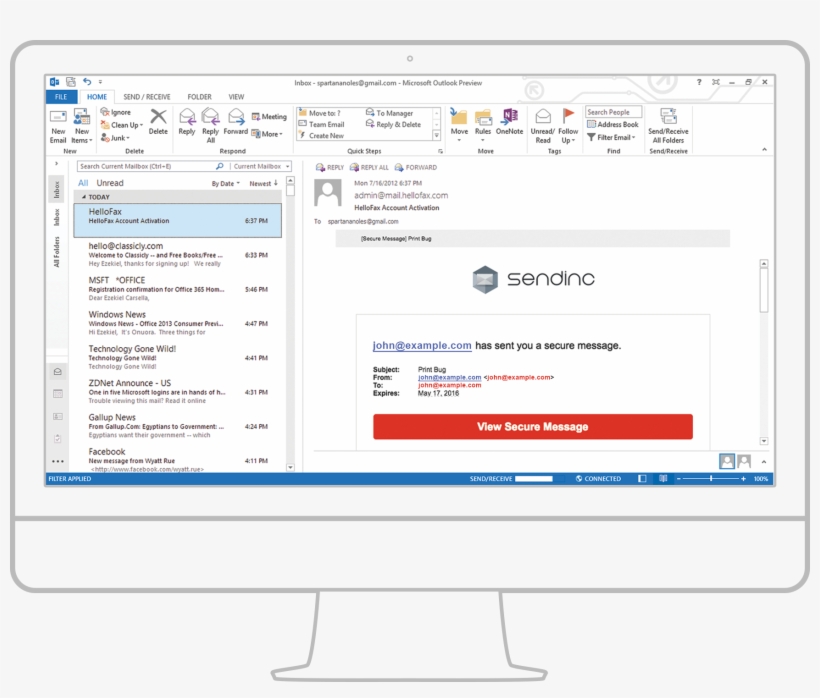Open the MSFT *OFFICE email
This screenshot has height=698, width=820.
(178, 289)
